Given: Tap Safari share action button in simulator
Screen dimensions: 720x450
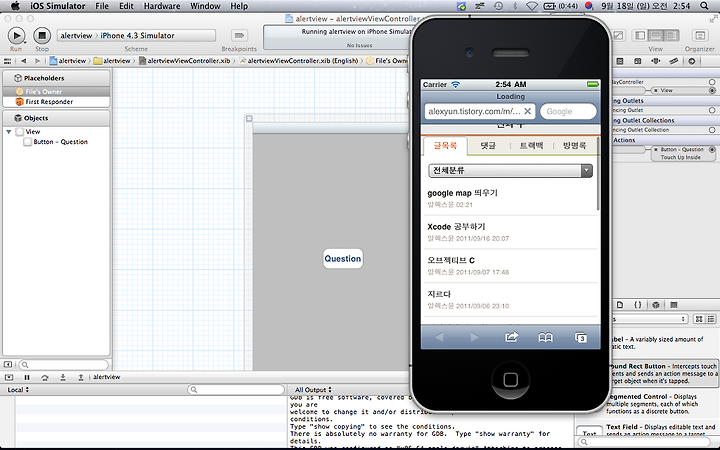Looking at the screenshot, I should click(x=512, y=337).
